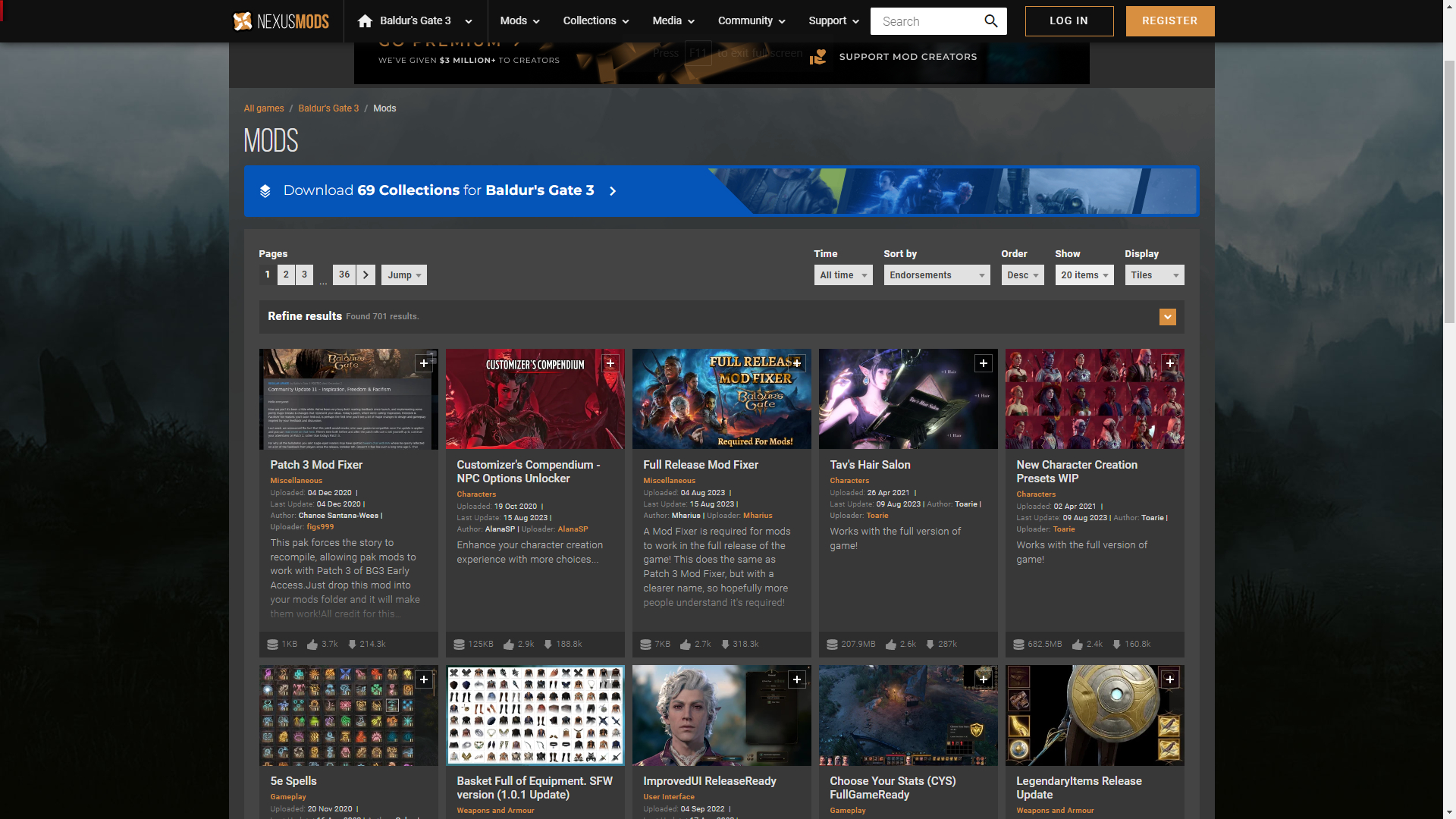Screen dimensions: 1456x819
Task: Click the next page arrow button
Action: pos(366,275)
